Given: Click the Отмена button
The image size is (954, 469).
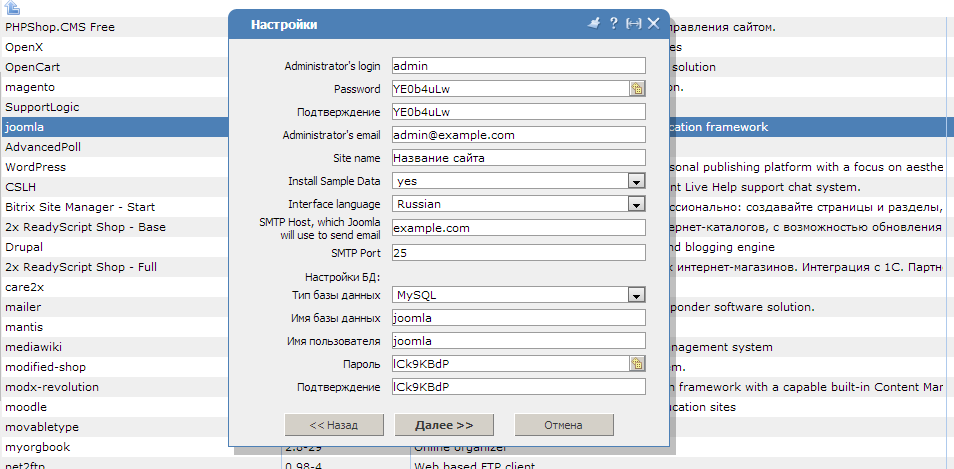Looking at the screenshot, I should click(x=564, y=425).
